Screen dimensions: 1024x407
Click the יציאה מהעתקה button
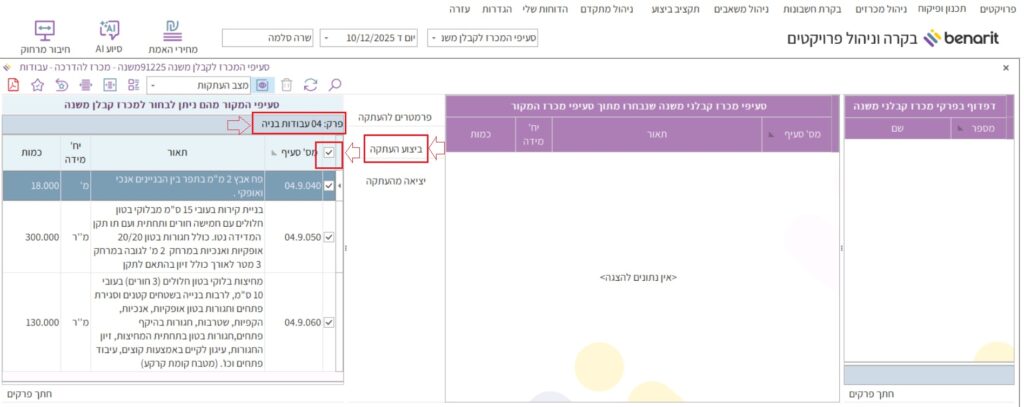(396, 181)
